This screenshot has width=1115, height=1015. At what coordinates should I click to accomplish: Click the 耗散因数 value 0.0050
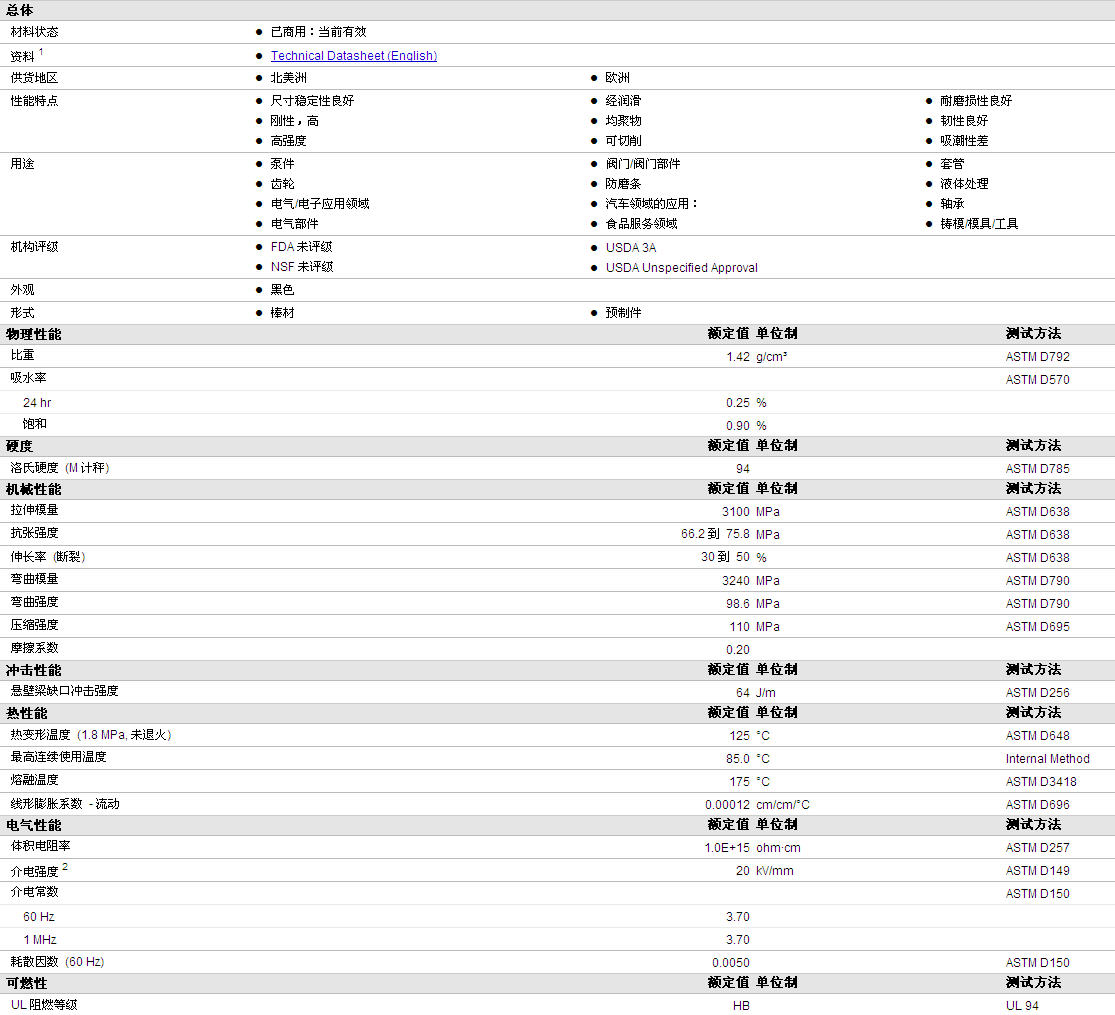tap(730, 962)
